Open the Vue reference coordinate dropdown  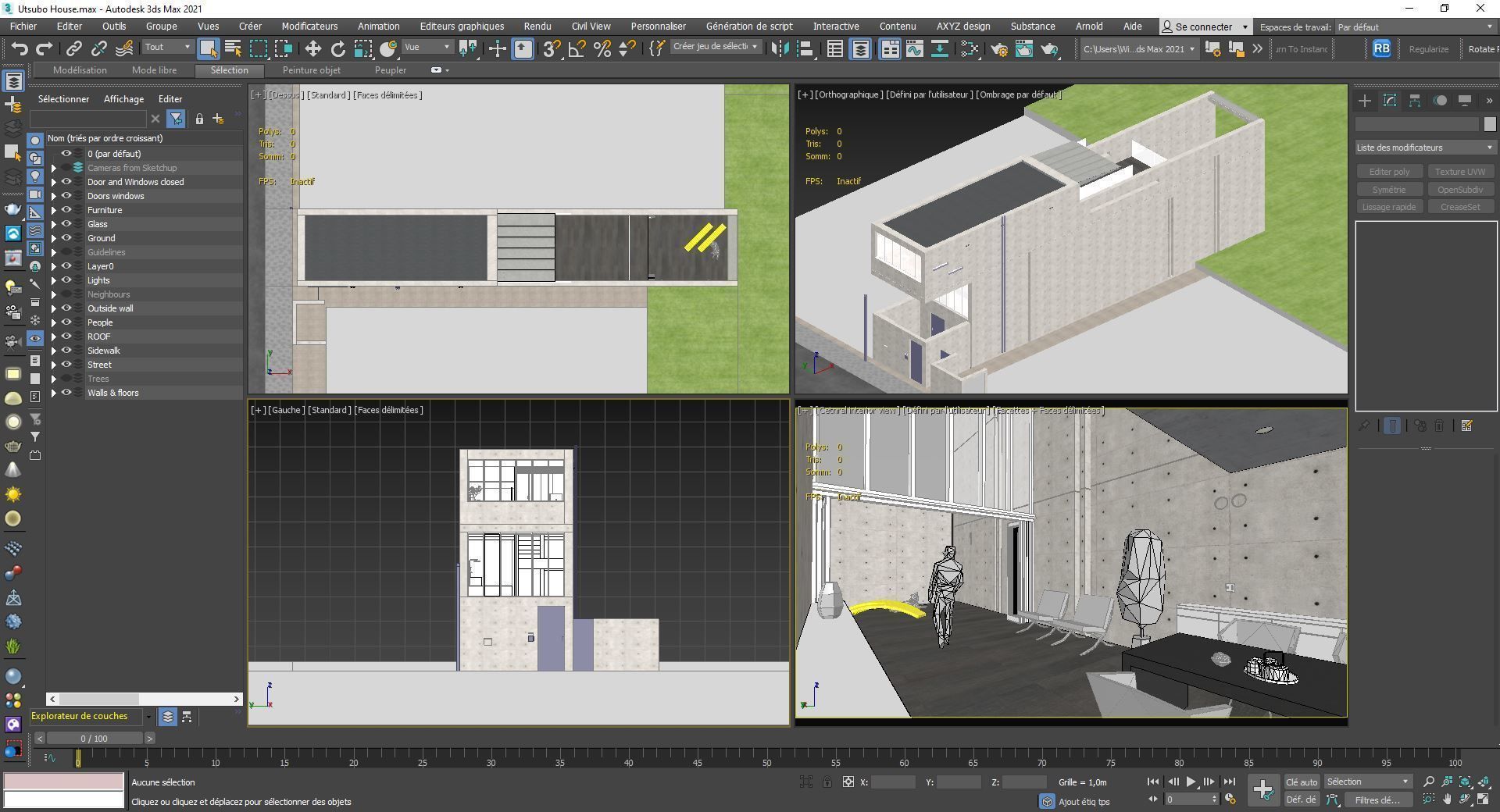point(427,47)
